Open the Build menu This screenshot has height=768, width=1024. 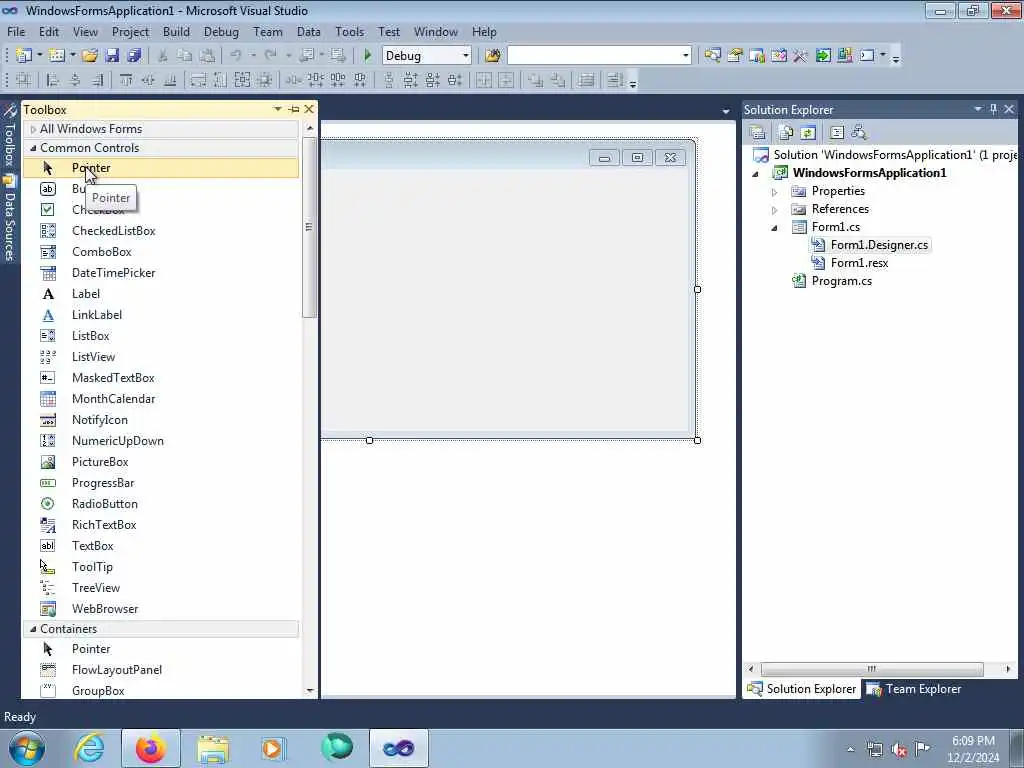point(176,32)
